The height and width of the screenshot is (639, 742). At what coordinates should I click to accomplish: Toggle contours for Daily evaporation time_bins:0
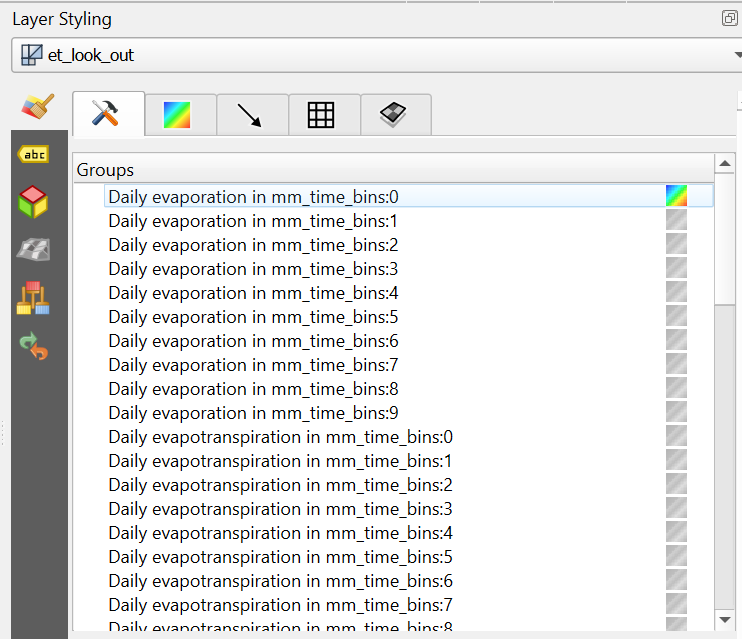click(677, 196)
